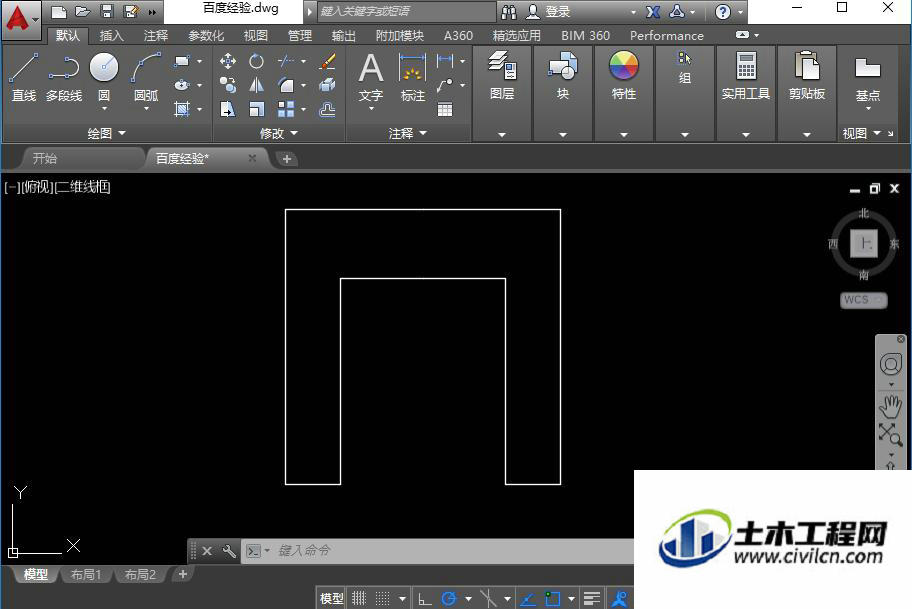Click the Scale tool icon
Image resolution: width=912 pixels, height=609 pixels.
coord(256,109)
